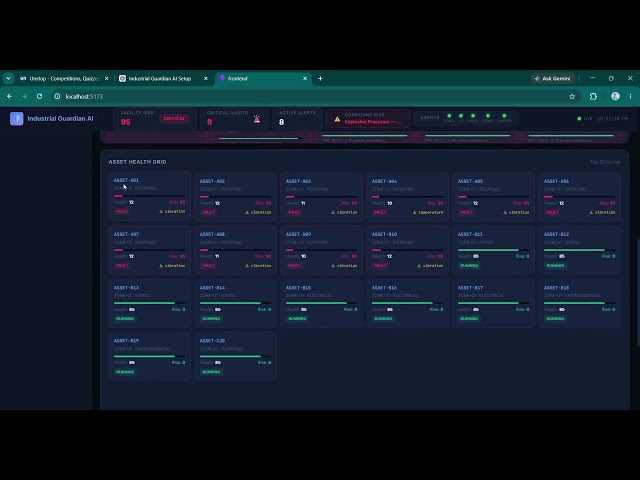Click the green health bar on asset 14
The height and width of the screenshot is (480, 640).
[x=236, y=303]
